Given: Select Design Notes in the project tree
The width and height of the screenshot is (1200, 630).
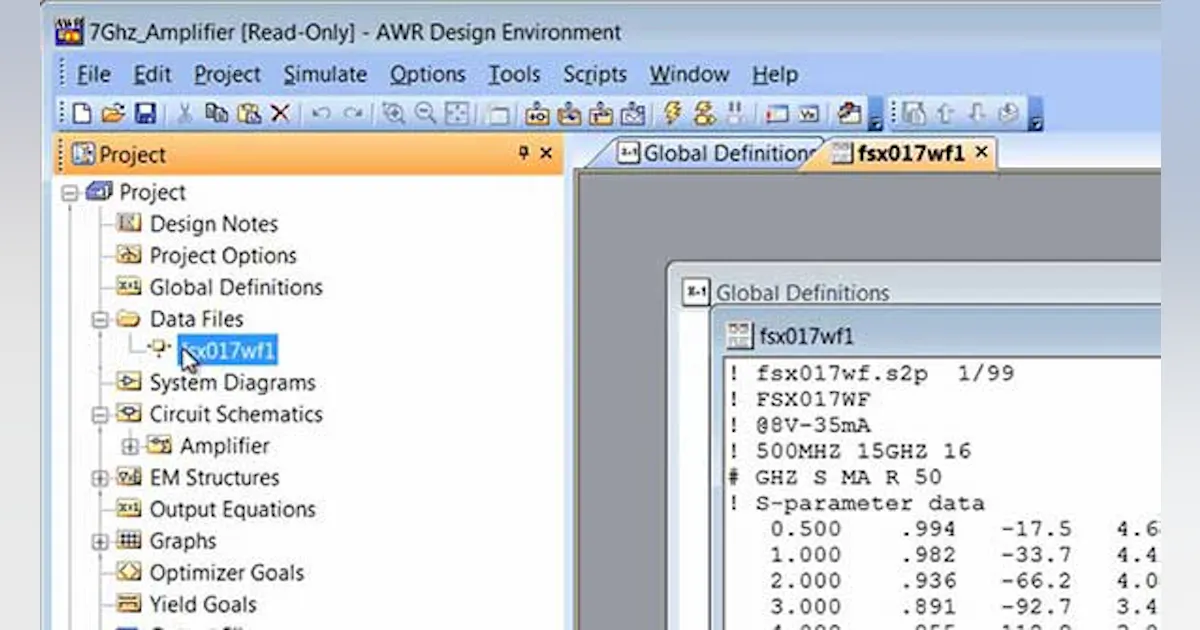Looking at the screenshot, I should point(213,224).
